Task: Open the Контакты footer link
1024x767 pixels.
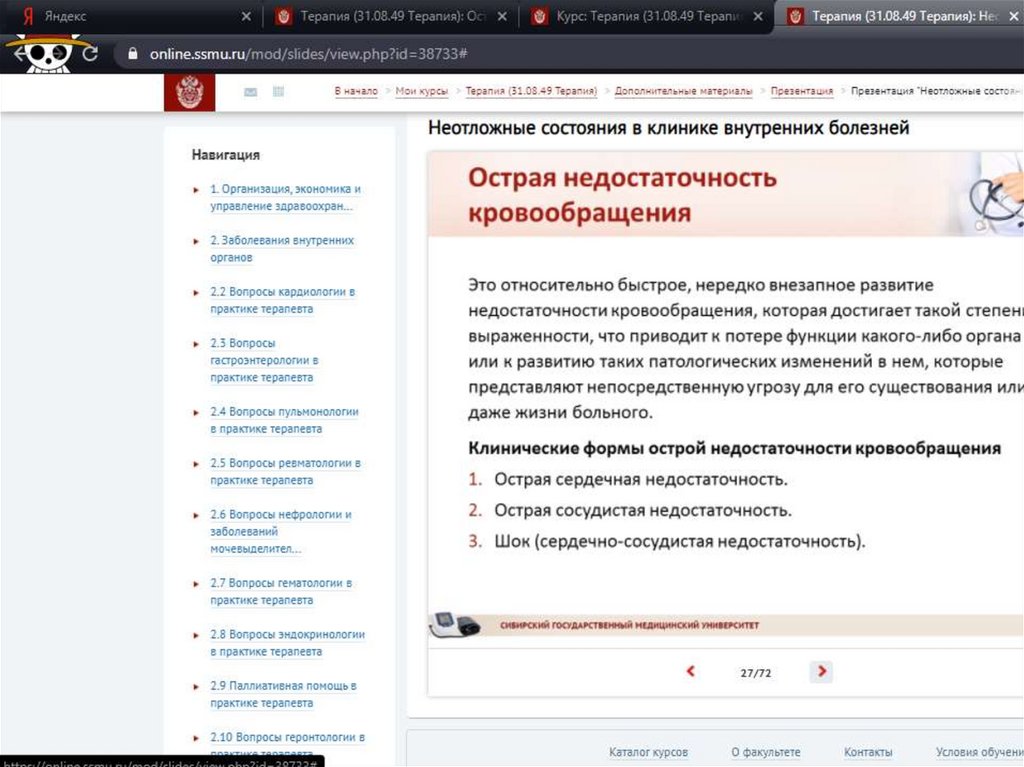Action: [x=868, y=752]
